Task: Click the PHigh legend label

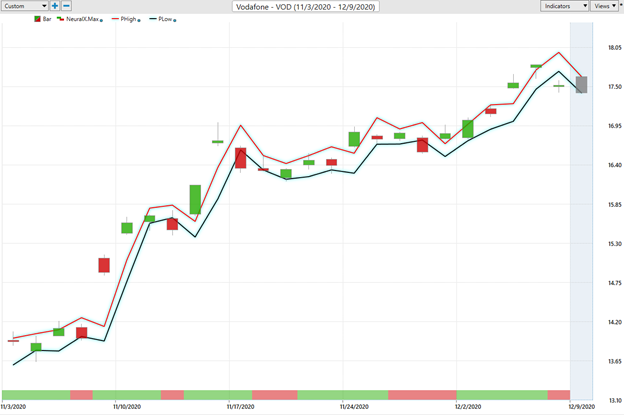Action: pos(128,19)
